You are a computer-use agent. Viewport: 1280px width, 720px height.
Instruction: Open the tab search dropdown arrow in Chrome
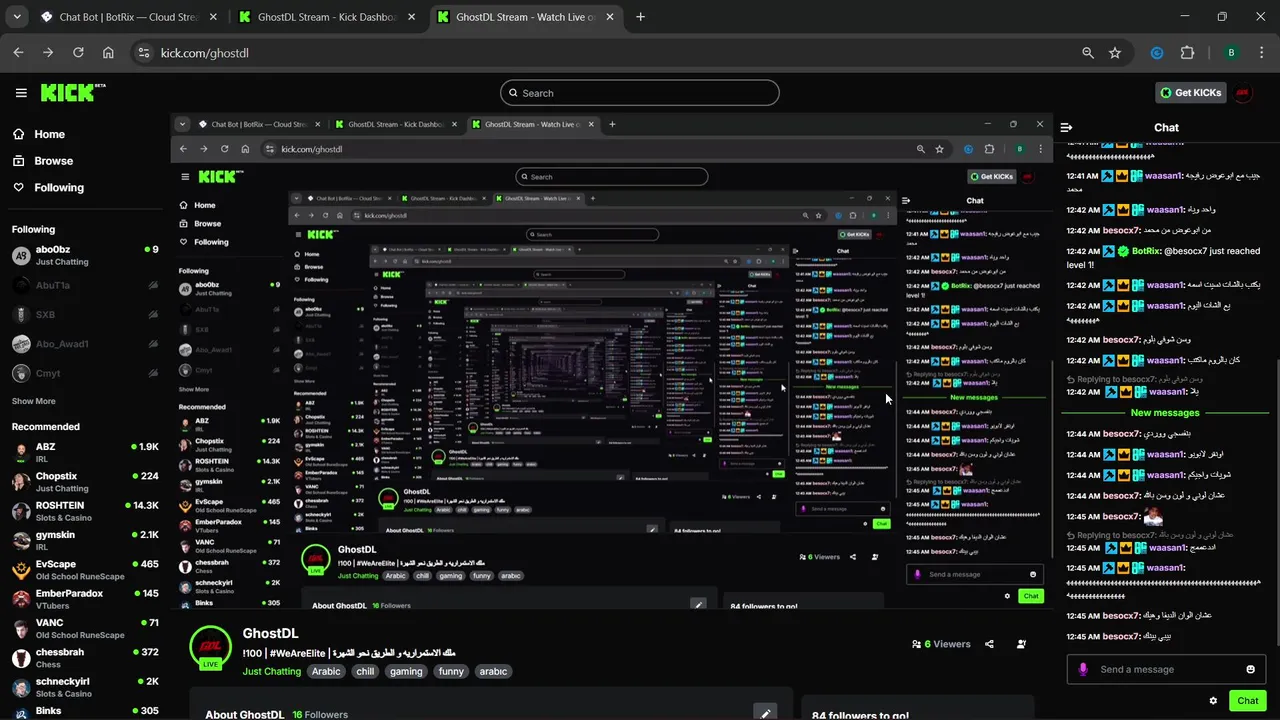click(17, 17)
